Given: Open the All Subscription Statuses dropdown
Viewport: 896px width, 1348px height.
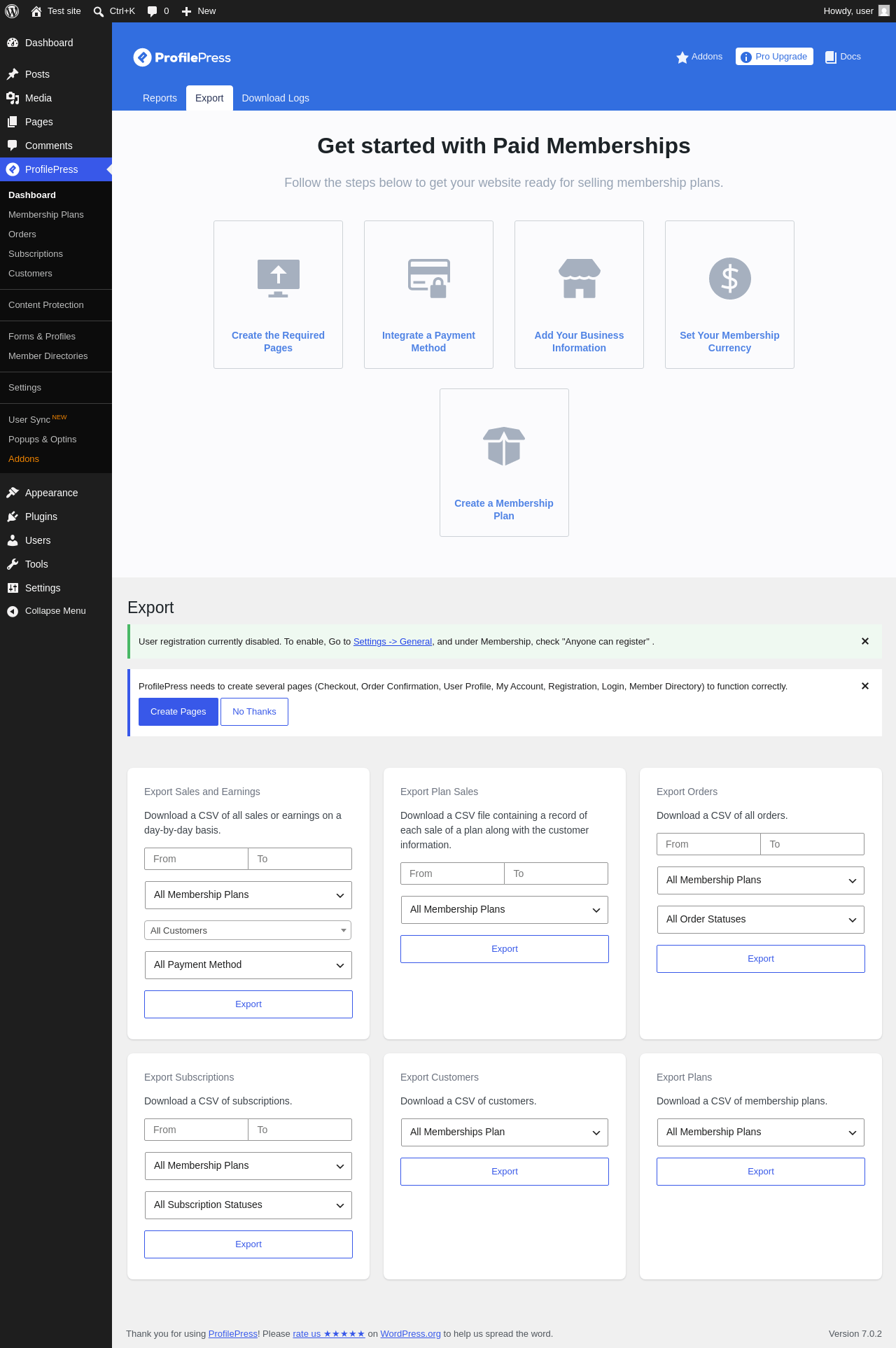Looking at the screenshot, I should [x=248, y=1205].
